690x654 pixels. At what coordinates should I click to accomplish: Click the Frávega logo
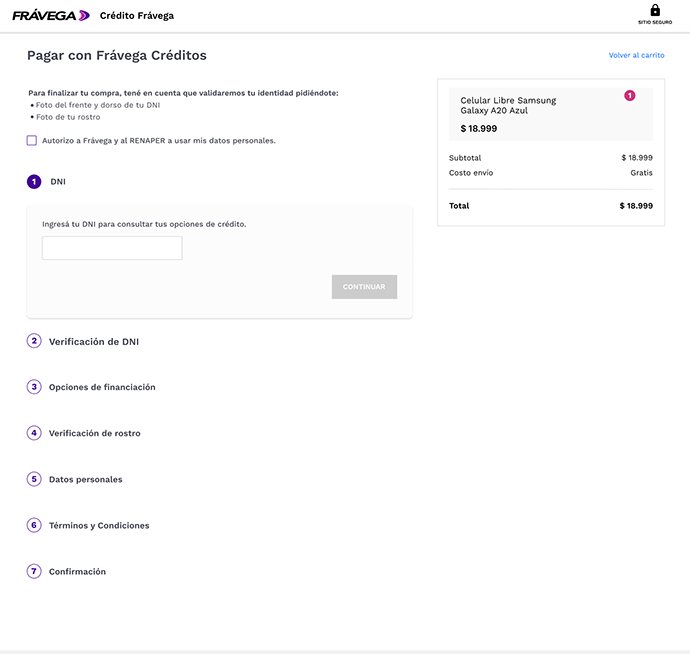[51, 16]
